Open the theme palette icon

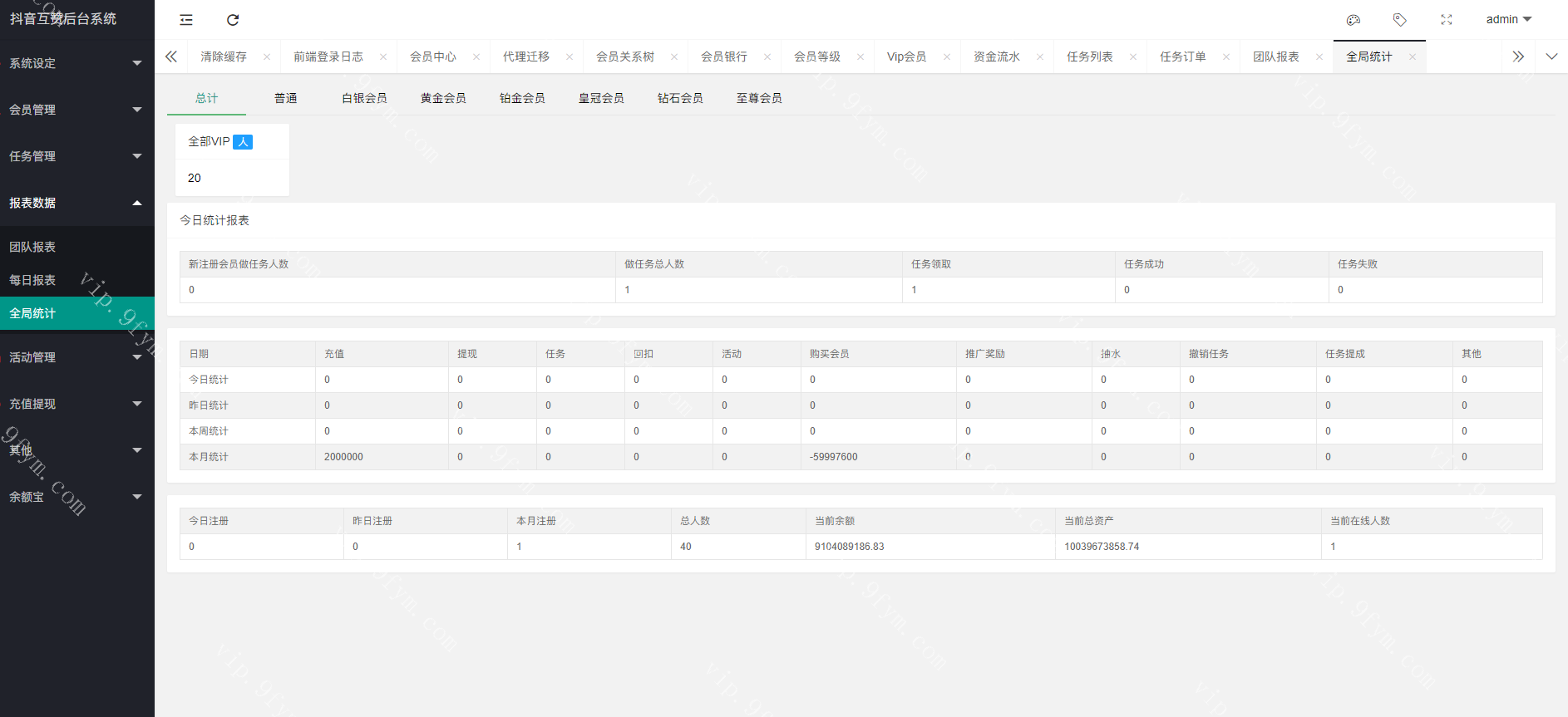coord(1354,20)
